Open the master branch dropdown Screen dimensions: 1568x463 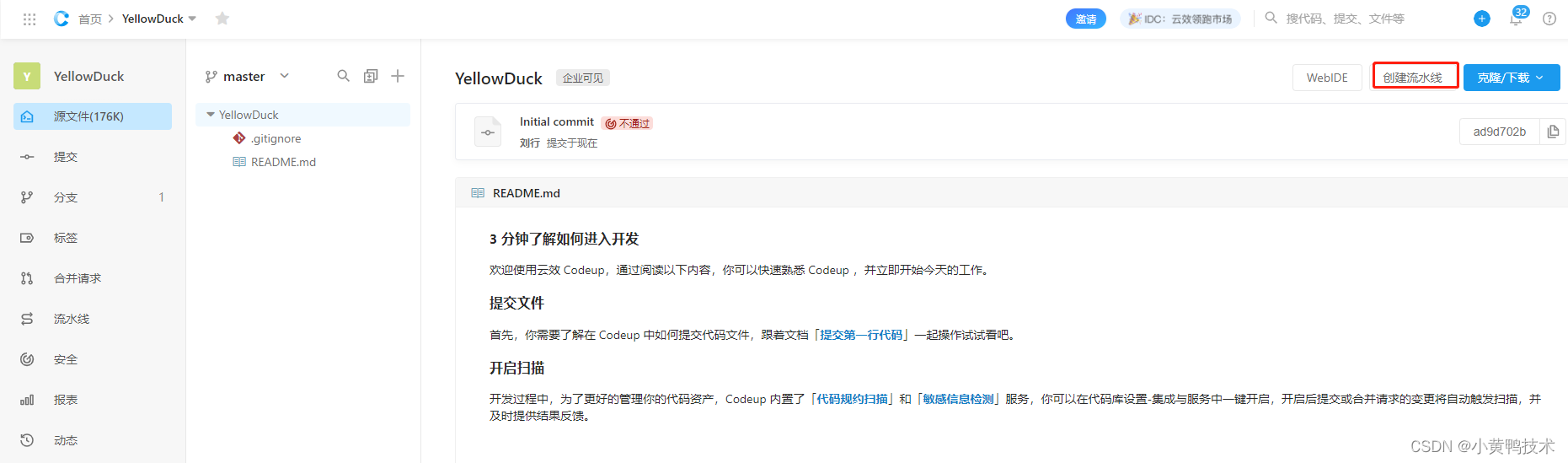coord(247,76)
